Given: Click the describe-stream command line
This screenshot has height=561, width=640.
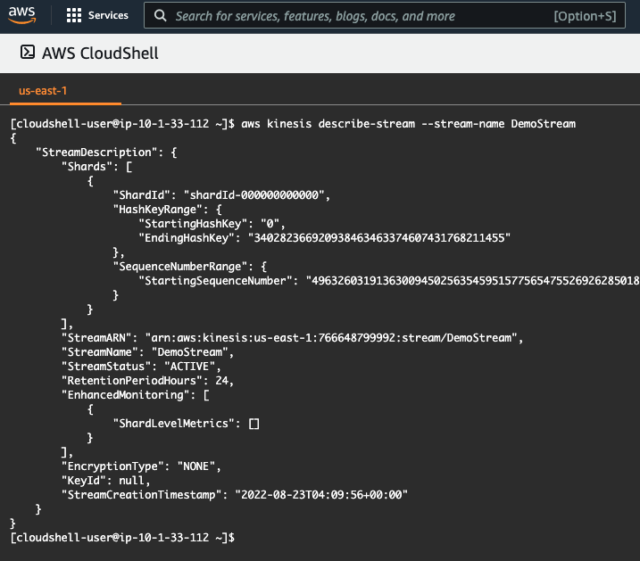Looking at the screenshot, I should (293, 124).
